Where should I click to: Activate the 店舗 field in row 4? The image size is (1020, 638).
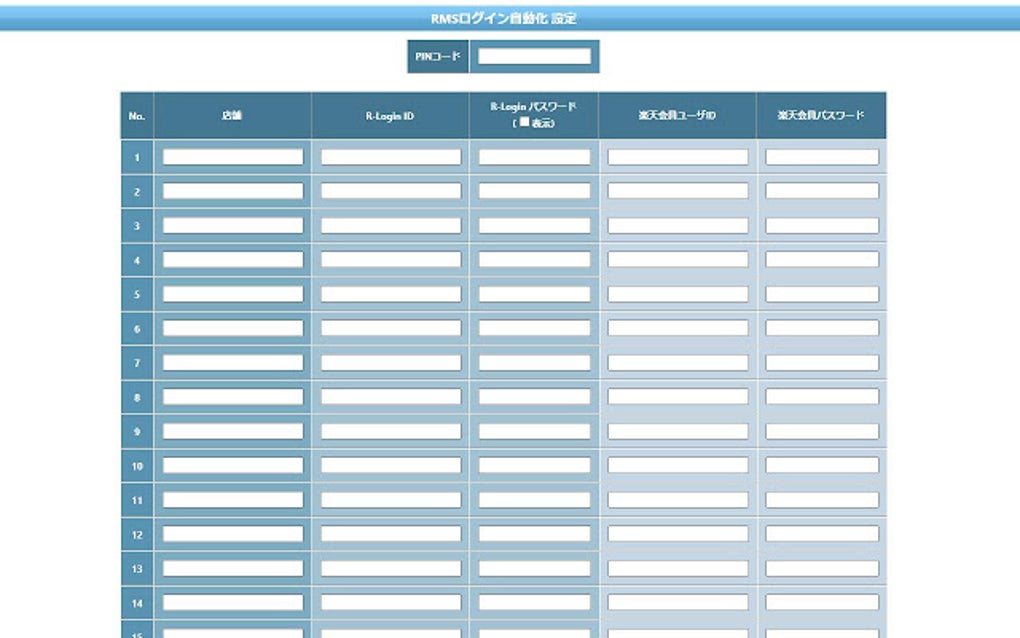[233, 260]
